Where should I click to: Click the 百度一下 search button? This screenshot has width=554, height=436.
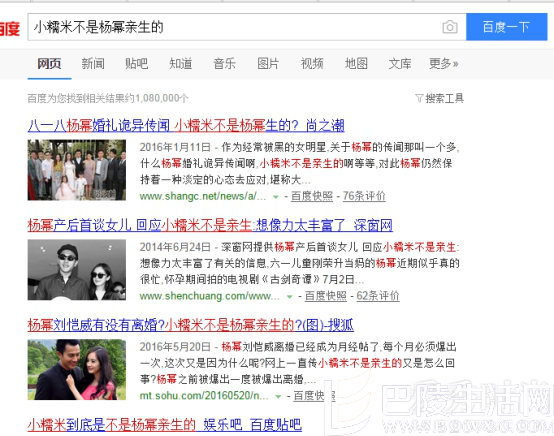pos(507,27)
